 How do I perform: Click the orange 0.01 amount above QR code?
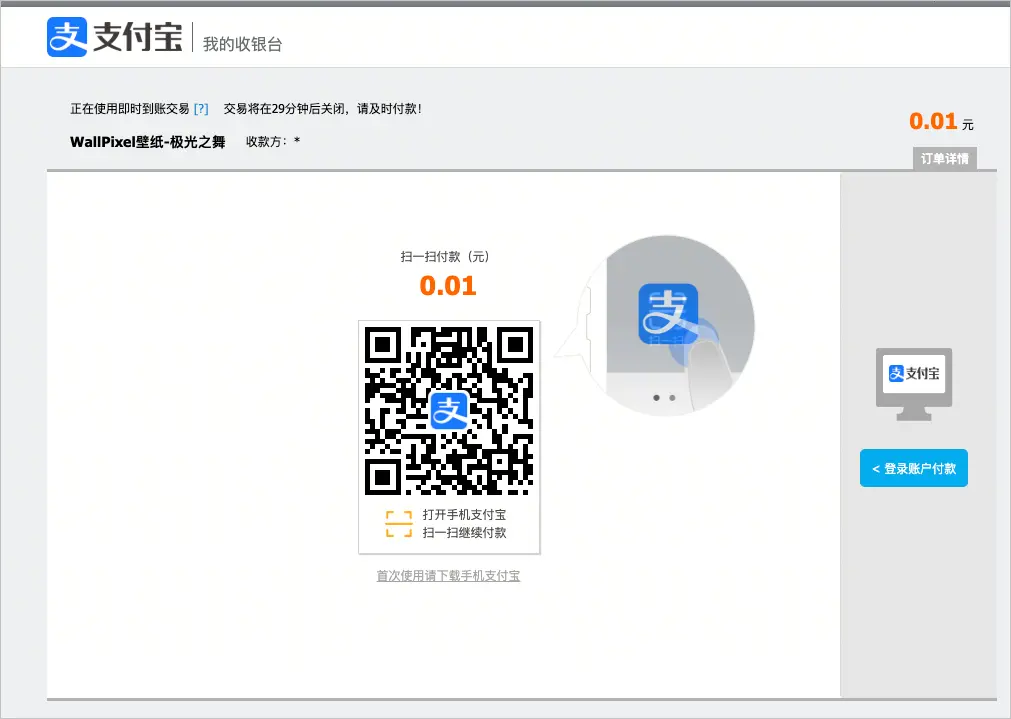coord(448,286)
